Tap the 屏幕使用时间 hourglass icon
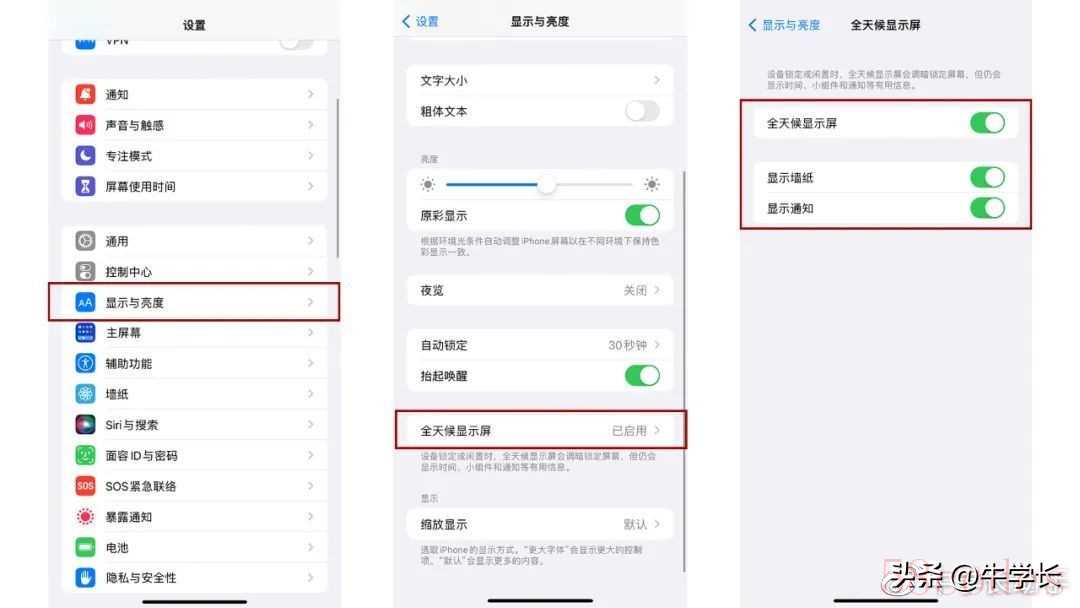The width and height of the screenshot is (1080, 608). (x=85, y=186)
